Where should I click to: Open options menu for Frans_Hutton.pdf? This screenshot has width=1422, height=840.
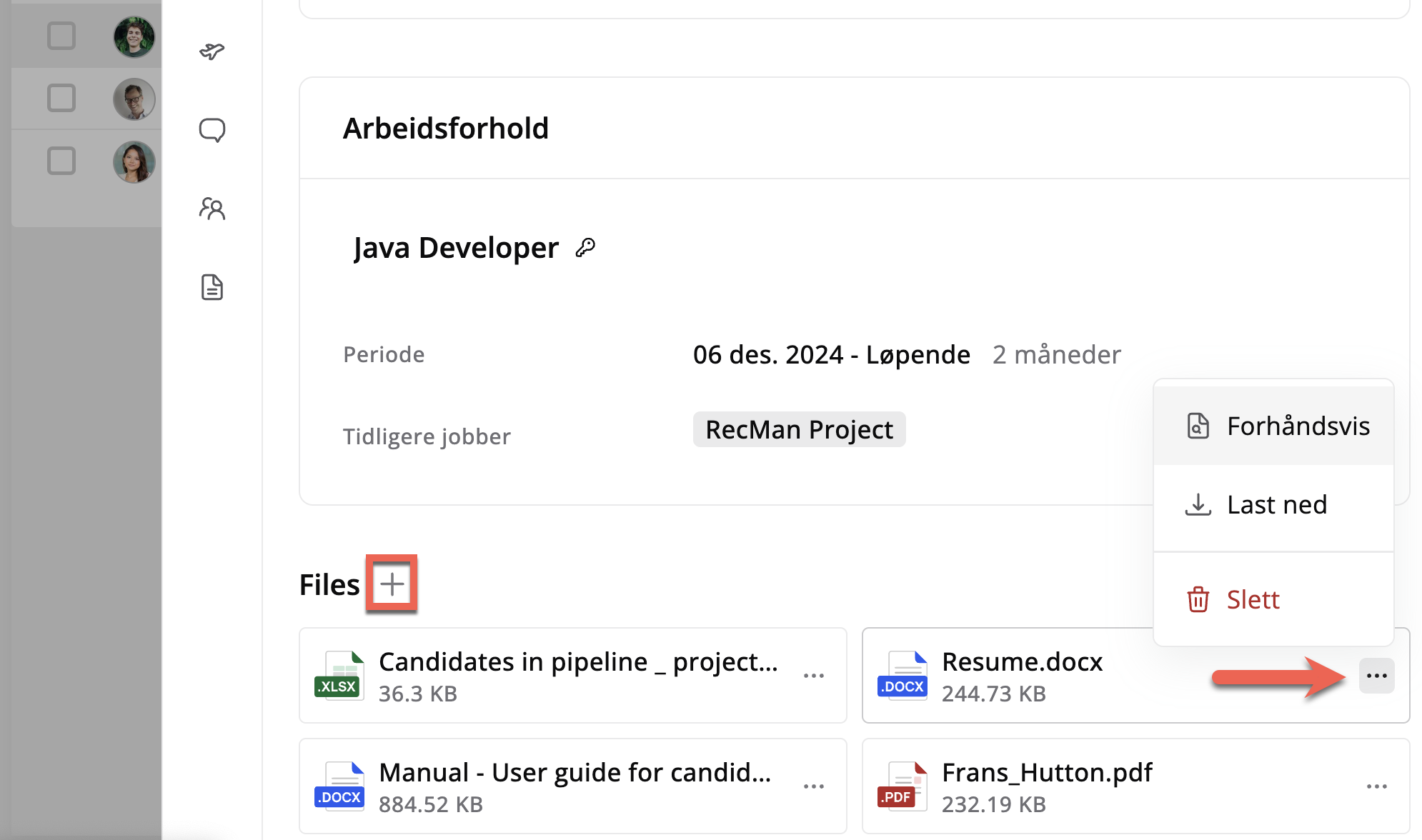click(1376, 786)
